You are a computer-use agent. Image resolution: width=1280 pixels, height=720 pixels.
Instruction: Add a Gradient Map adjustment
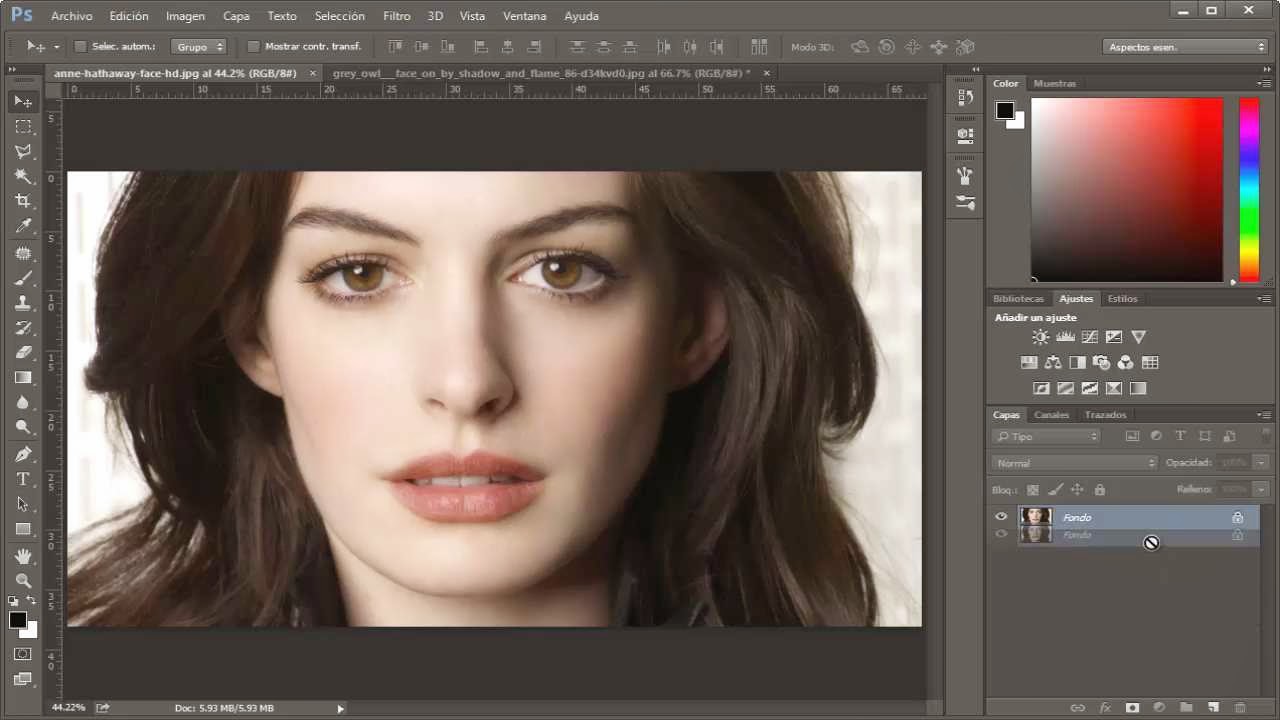1138,389
